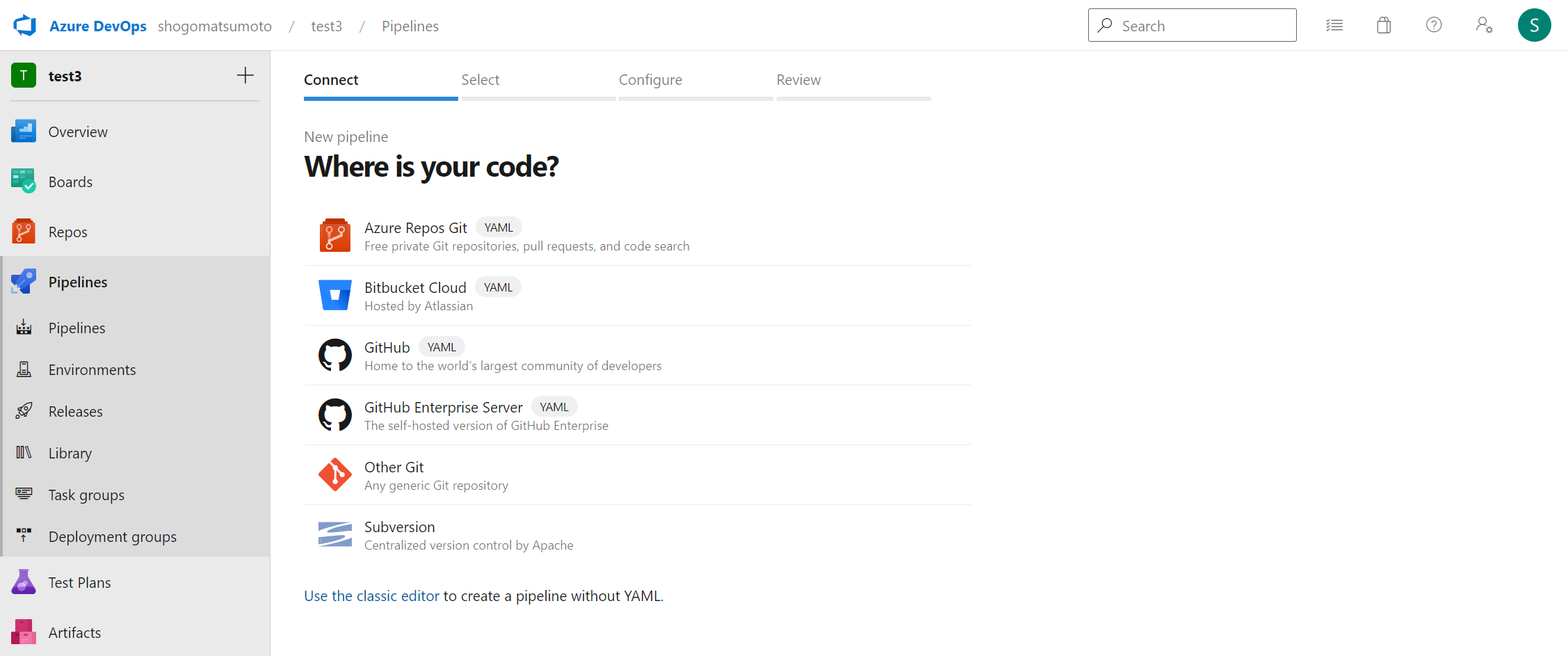Open the Help question mark icon

(x=1434, y=25)
